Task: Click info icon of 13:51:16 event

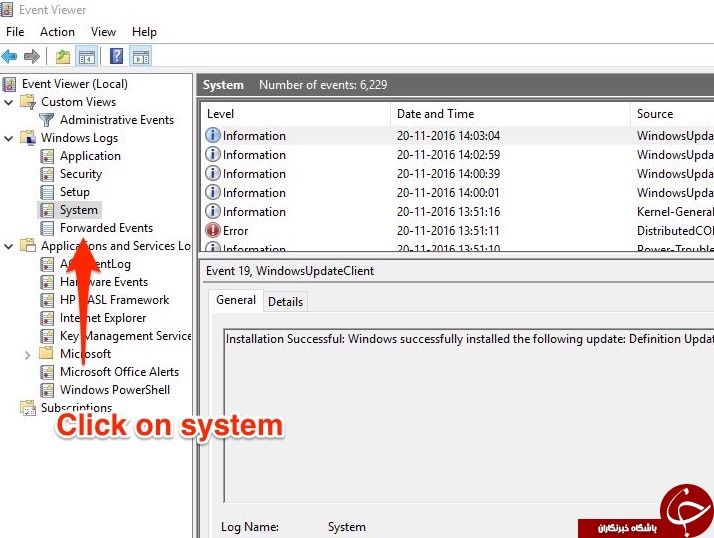Action: pos(213,211)
